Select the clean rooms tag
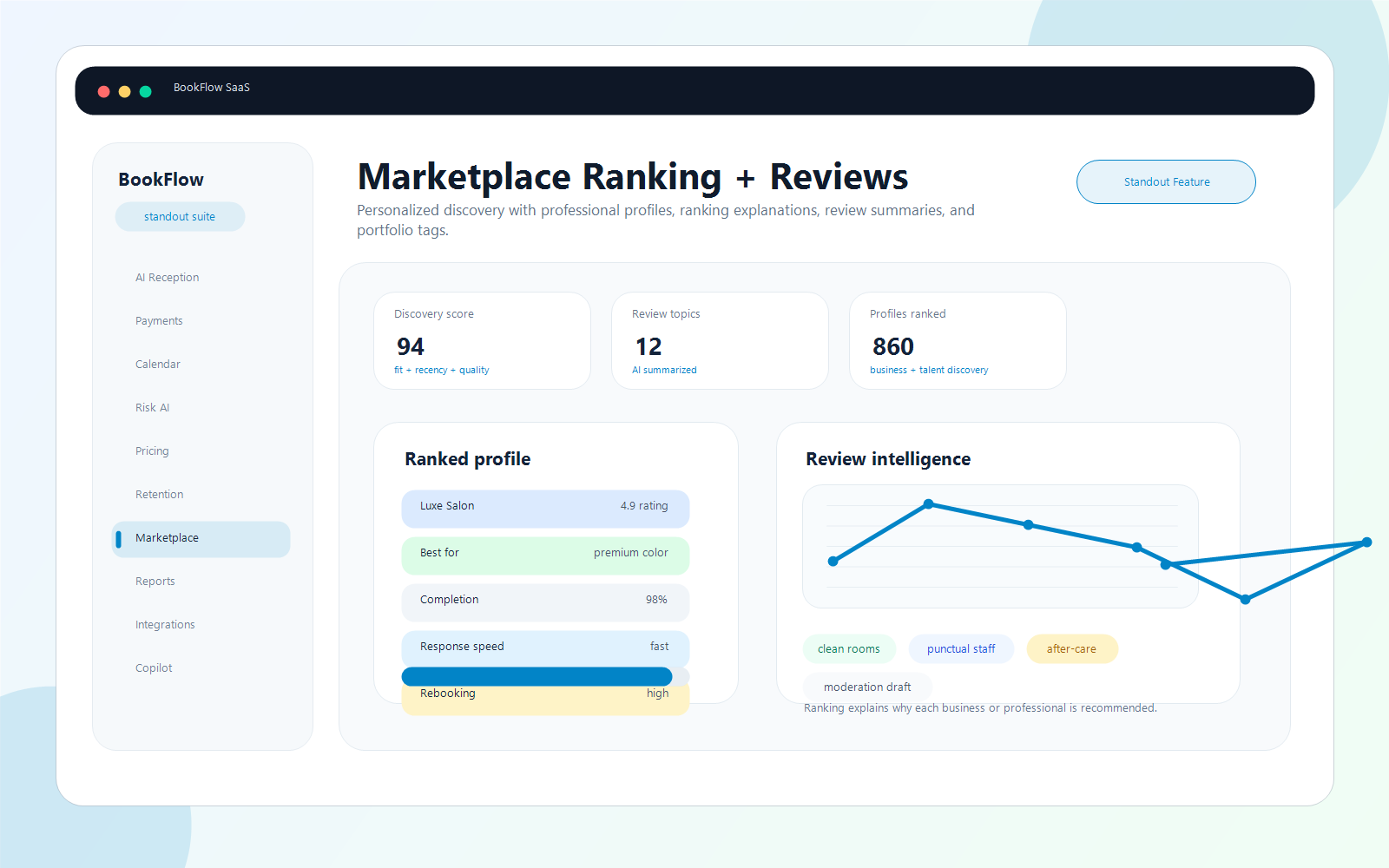This screenshot has width=1389, height=868. (x=848, y=649)
